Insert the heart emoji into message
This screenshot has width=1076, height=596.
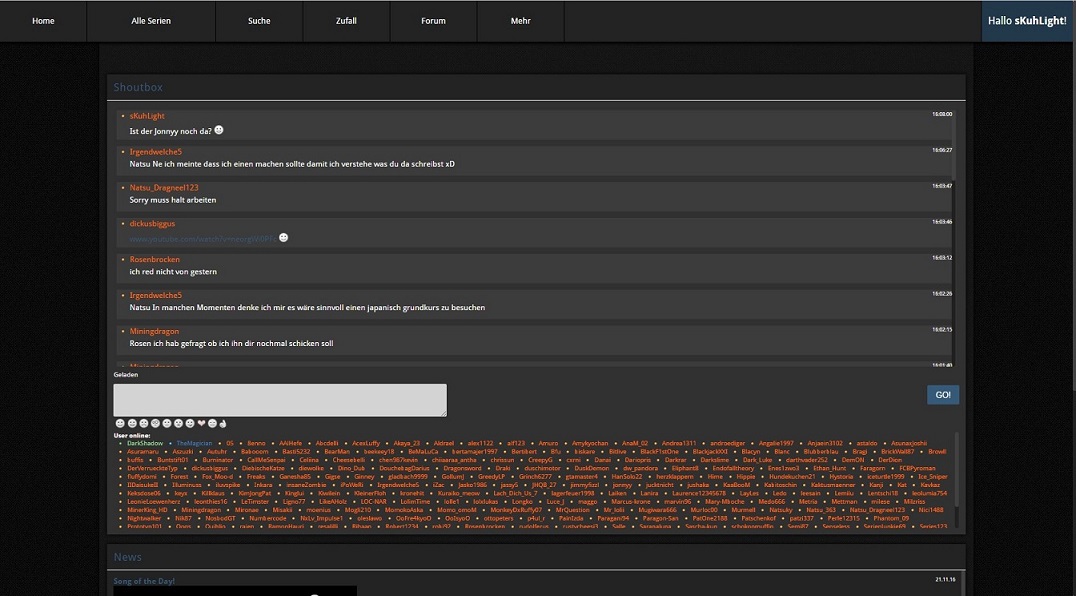[200, 424]
